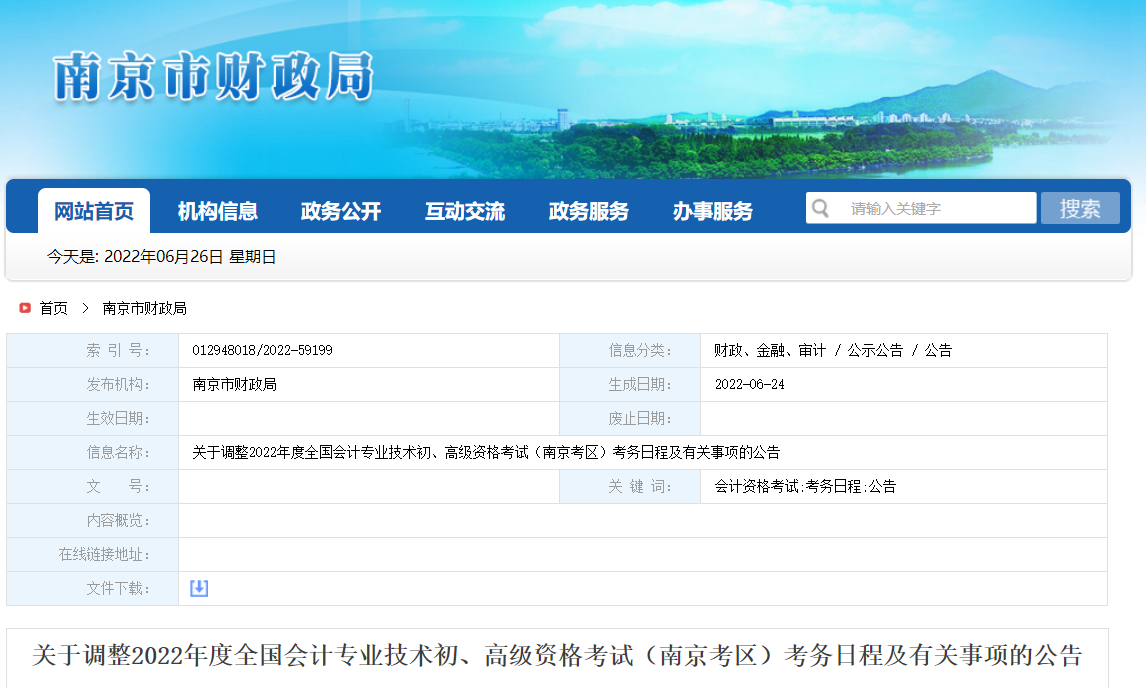Click the file download icon
The height and width of the screenshot is (688, 1146).
[198, 588]
